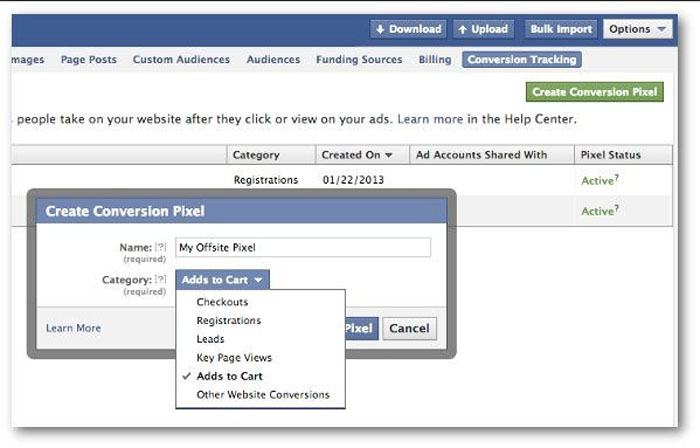Switch to the Page Posts tab
This screenshot has width=700, height=448.
click(x=89, y=60)
